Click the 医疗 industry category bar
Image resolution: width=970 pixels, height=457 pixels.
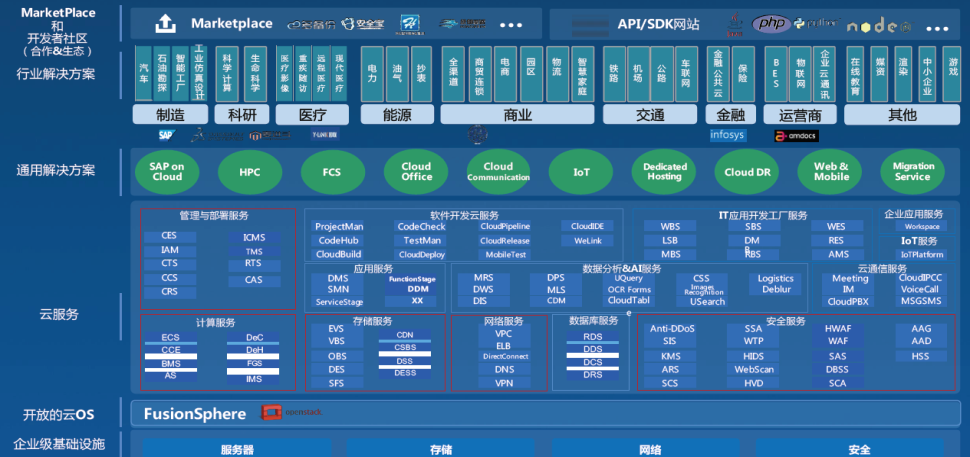pyautogui.click(x=312, y=114)
